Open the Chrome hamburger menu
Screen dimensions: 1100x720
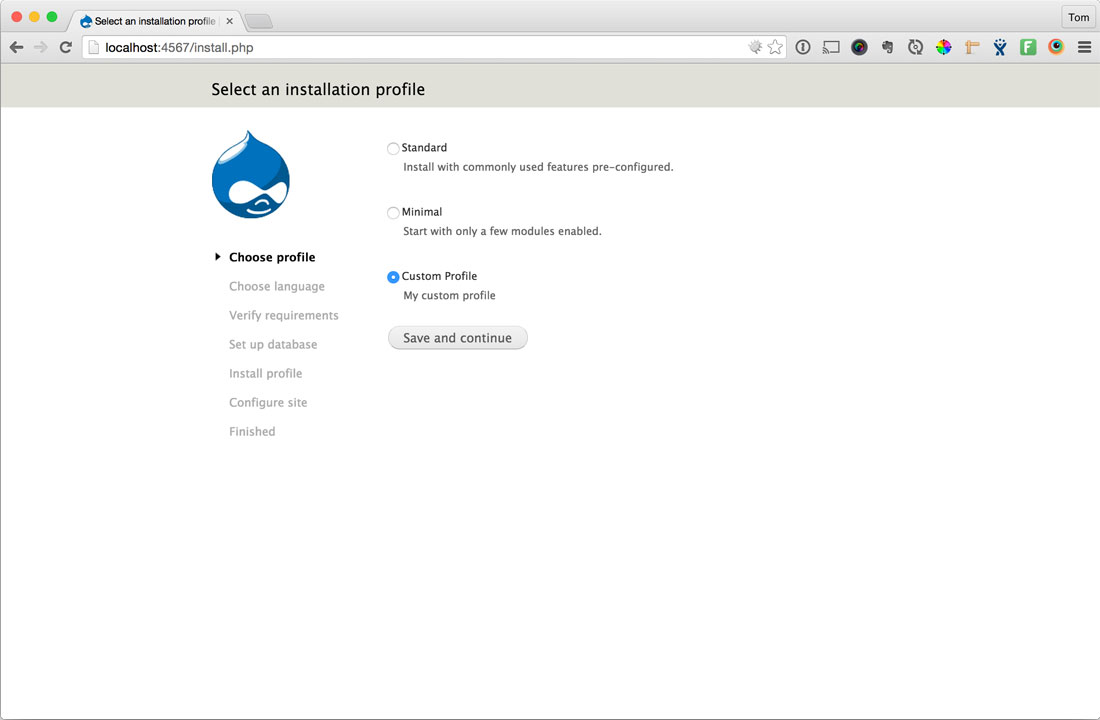tap(1084, 47)
